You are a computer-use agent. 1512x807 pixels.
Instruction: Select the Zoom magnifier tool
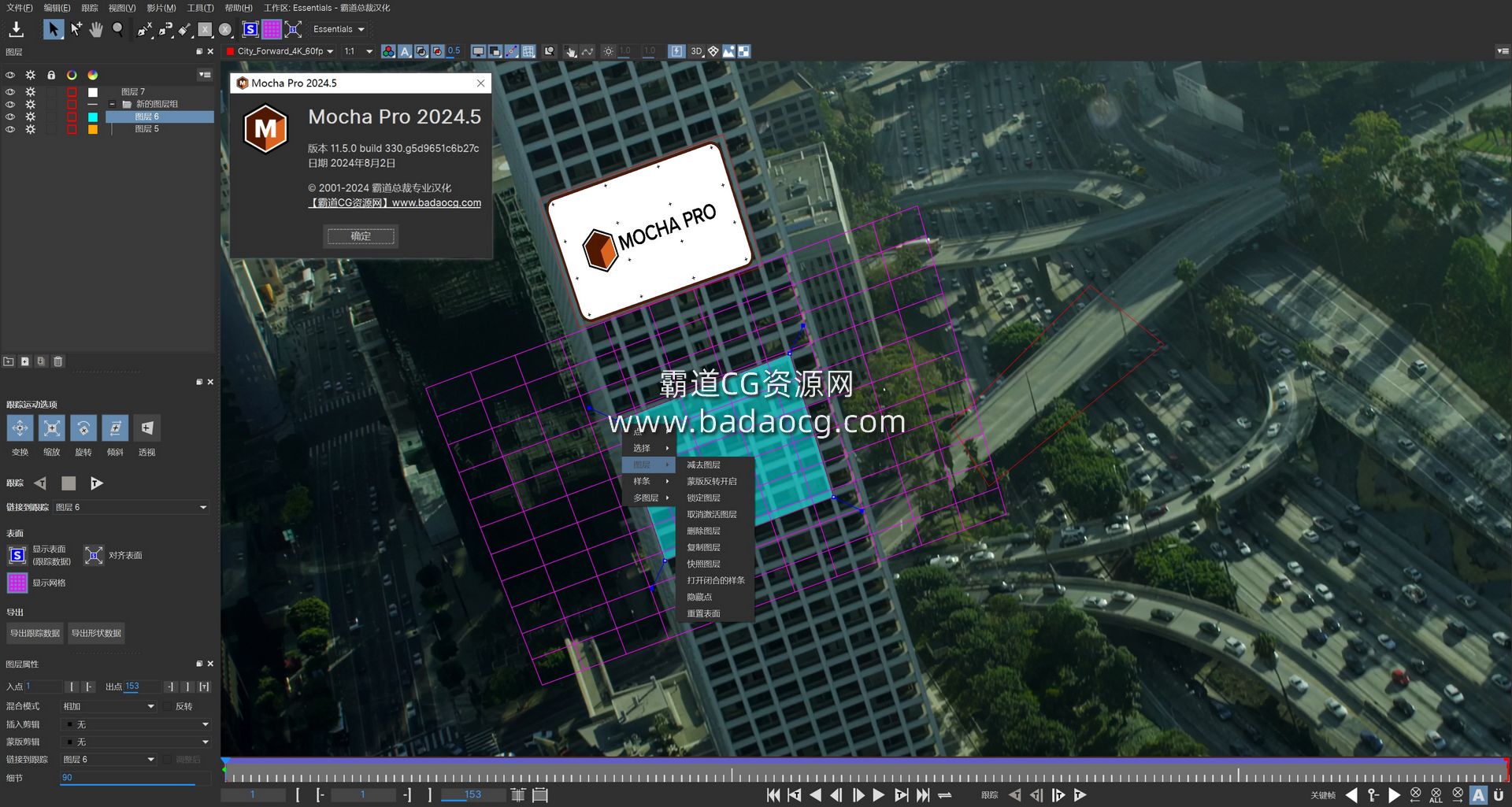(117, 29)
